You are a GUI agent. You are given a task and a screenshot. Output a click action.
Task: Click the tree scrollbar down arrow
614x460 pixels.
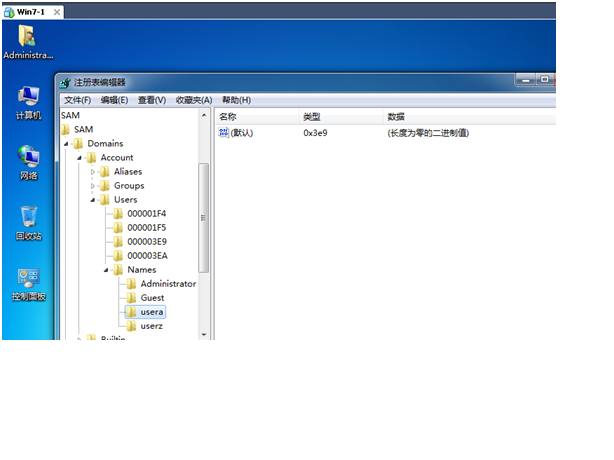pyautogui.click(x=204, y=335)
